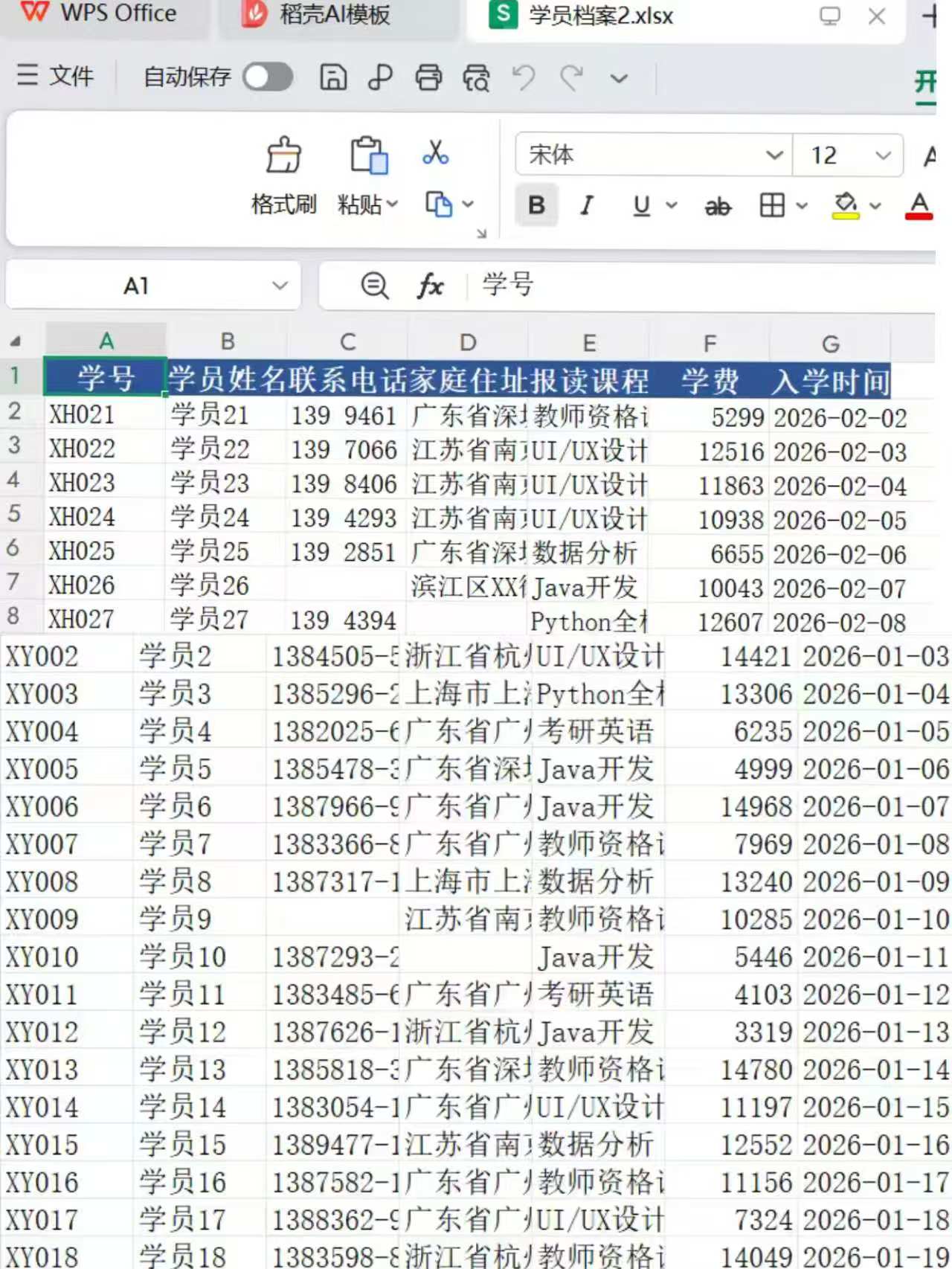Select column D header
The height and width of the screenshot is (1269, 952).
tap(468, 342)
